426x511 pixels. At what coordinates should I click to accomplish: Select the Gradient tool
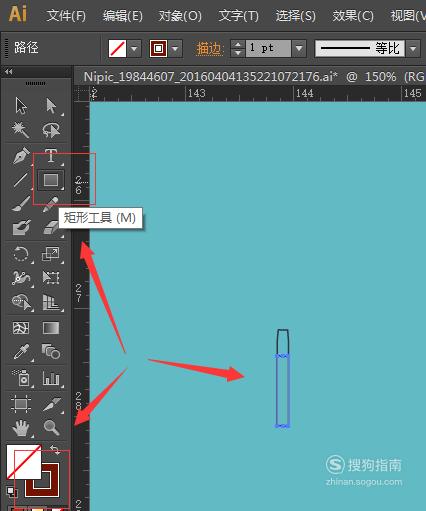click(51, 328)
